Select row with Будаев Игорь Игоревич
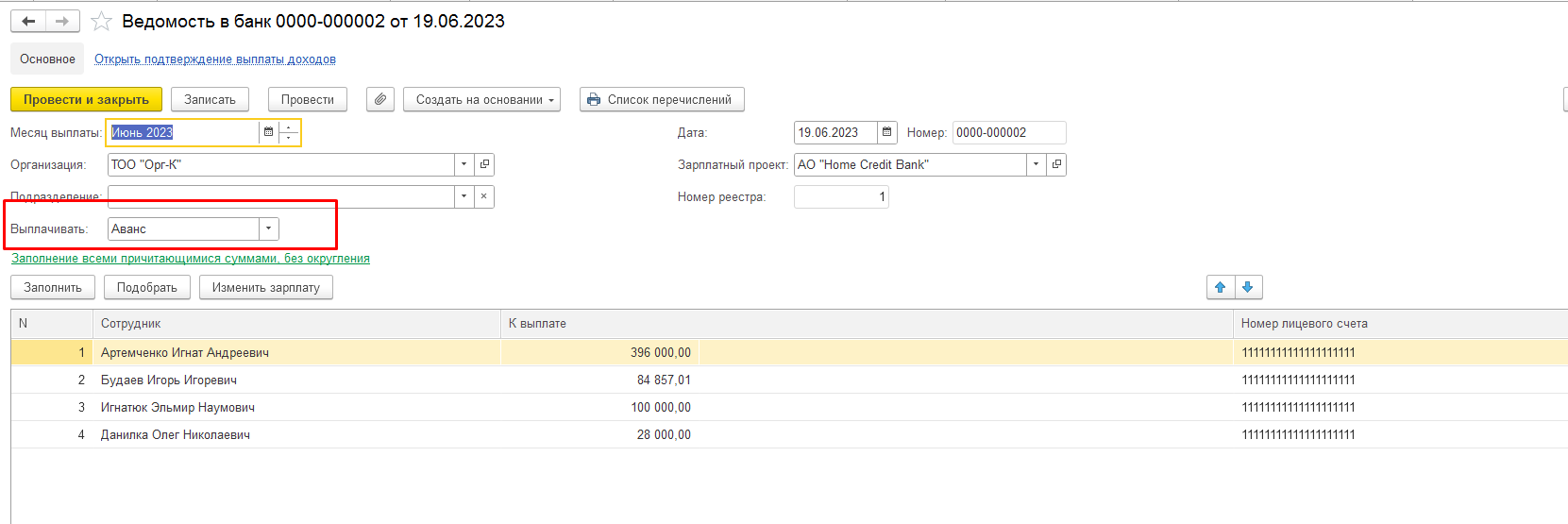The image size is (1568, 524). click(x=169, y=380)
